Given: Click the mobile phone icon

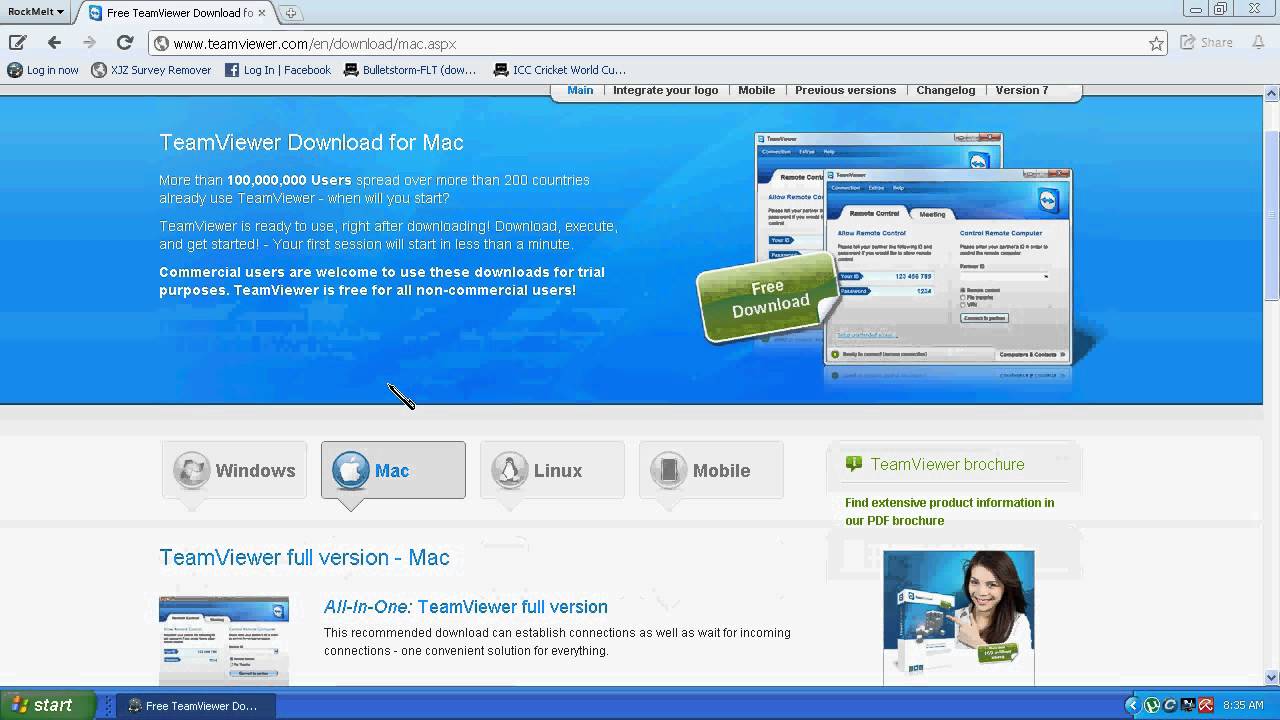Looking at the screenshot, I should point(668,470).
